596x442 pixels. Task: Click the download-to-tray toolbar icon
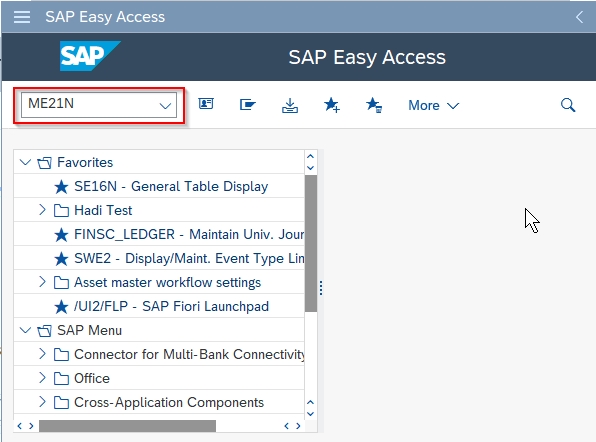[x=290, y=105]
